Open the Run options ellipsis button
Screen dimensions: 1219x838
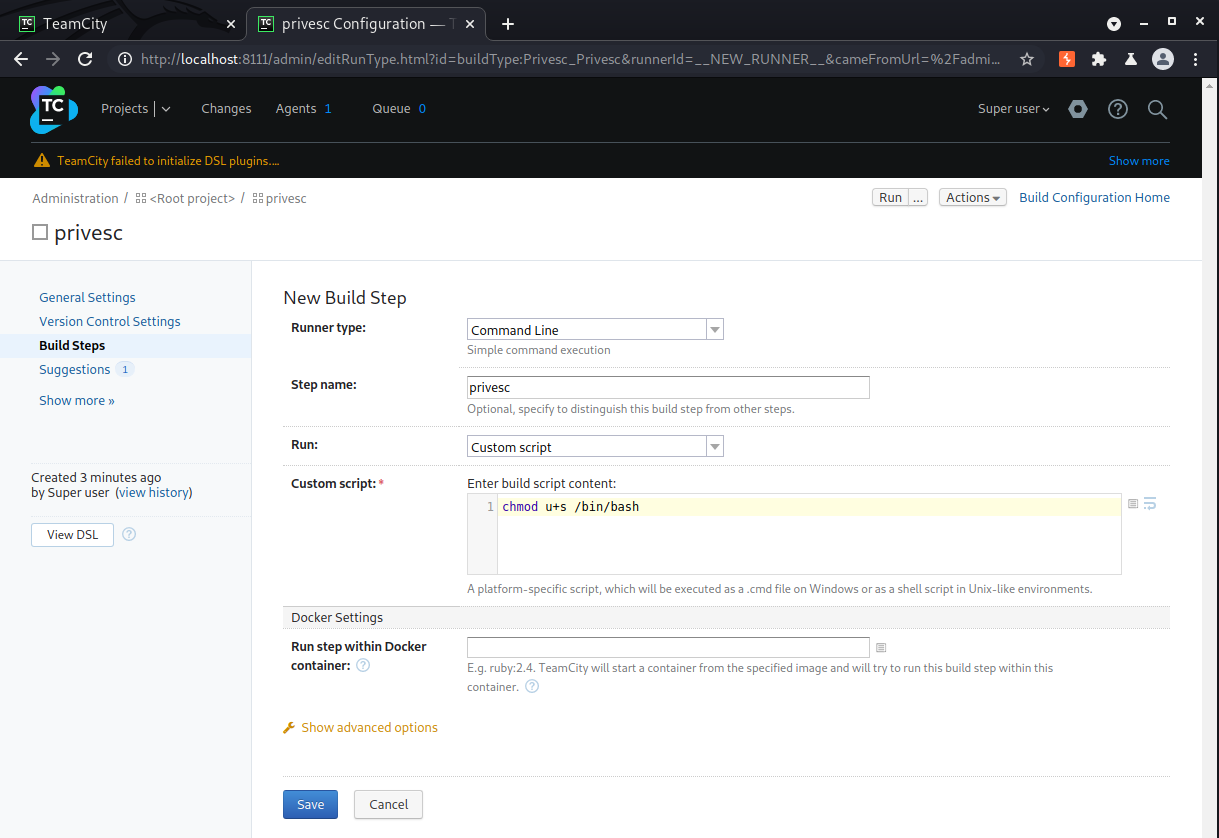click(919, 197)
